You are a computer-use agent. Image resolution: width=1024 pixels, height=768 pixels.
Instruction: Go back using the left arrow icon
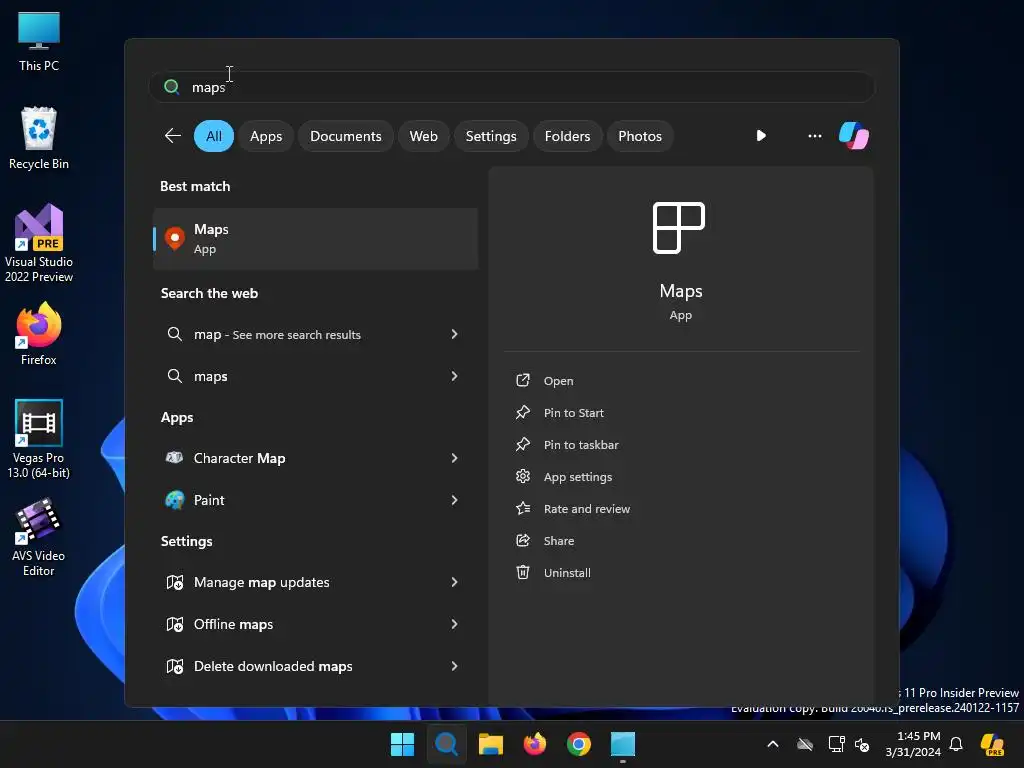(x=172, y=136)
